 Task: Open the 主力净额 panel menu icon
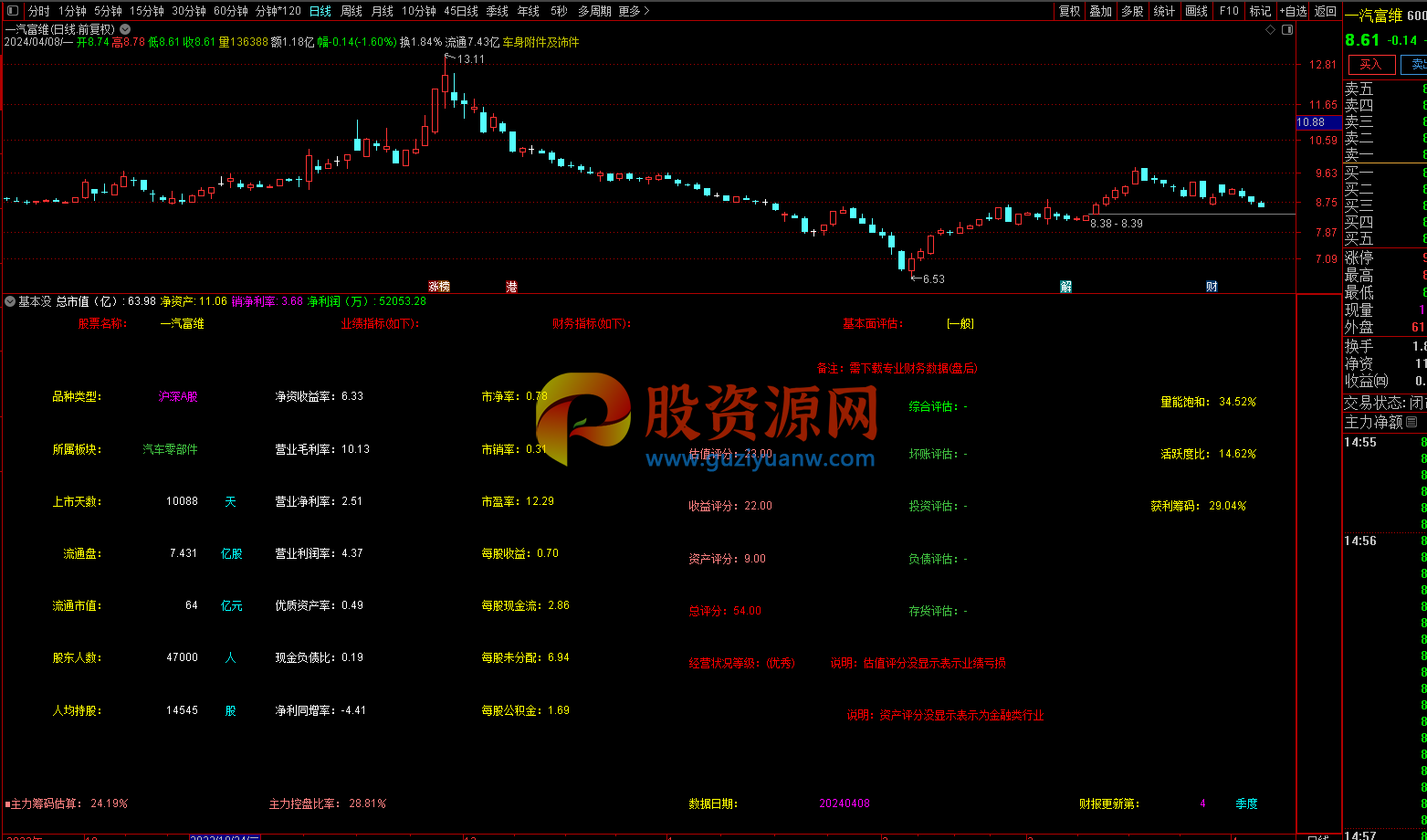coord(1411,422)
